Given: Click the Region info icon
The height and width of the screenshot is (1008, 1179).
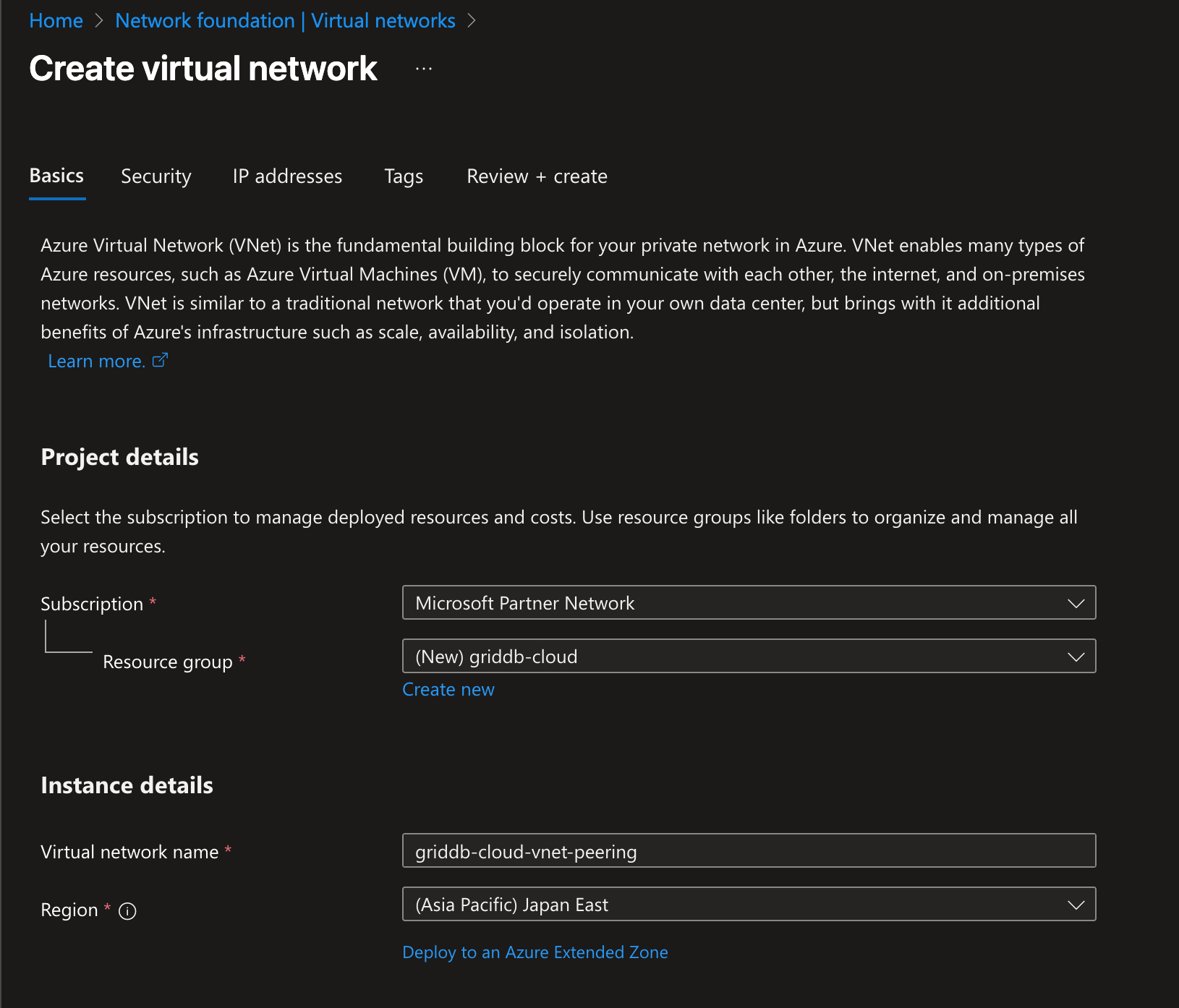Looking at the screenshot, I should pyautogui.click(x=127, y=911).
